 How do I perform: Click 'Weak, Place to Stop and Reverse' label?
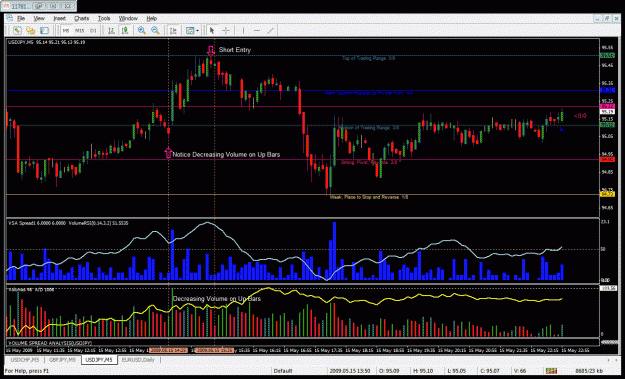tap(369, 197)
